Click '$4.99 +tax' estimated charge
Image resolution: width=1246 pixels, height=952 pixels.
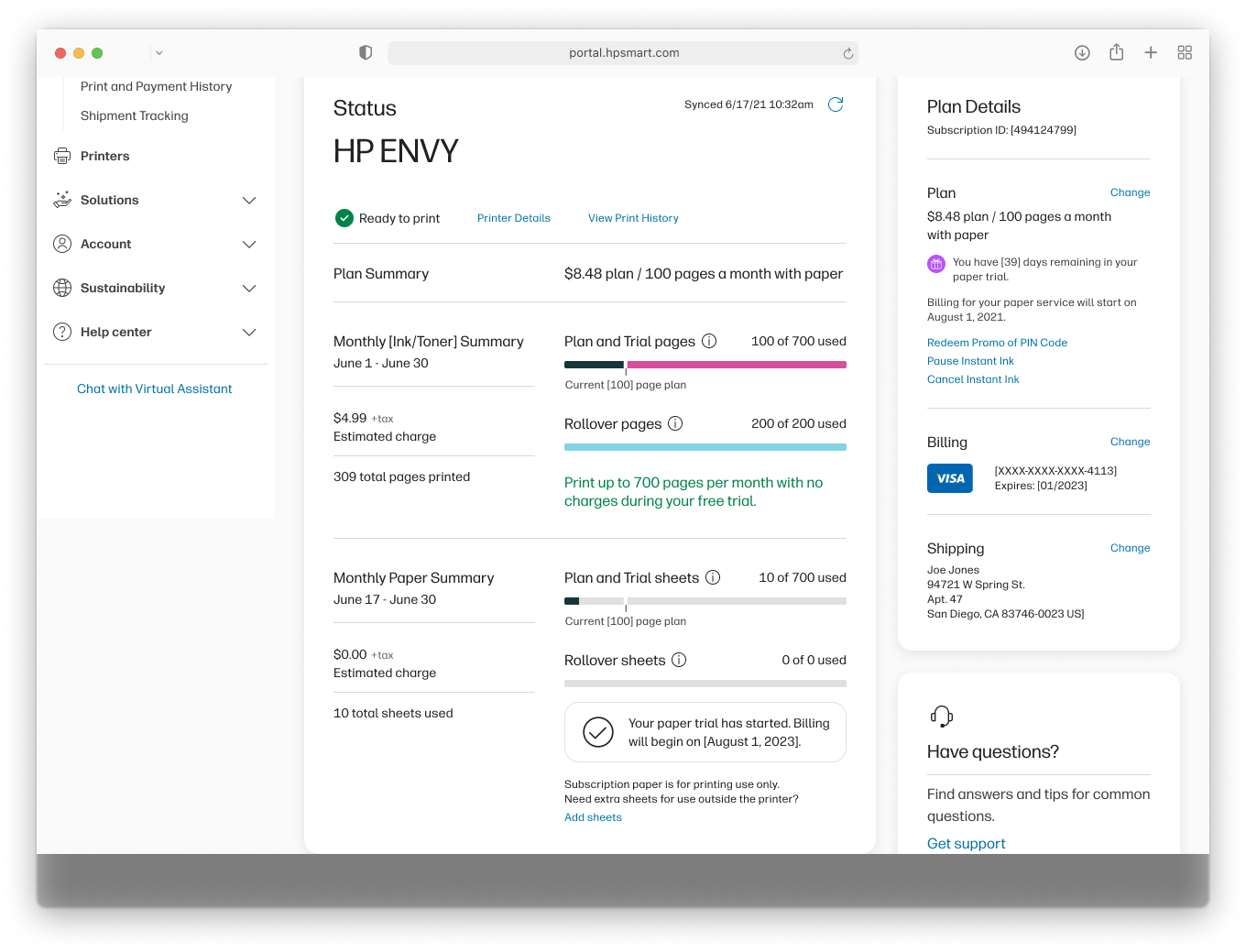(363, 418)
